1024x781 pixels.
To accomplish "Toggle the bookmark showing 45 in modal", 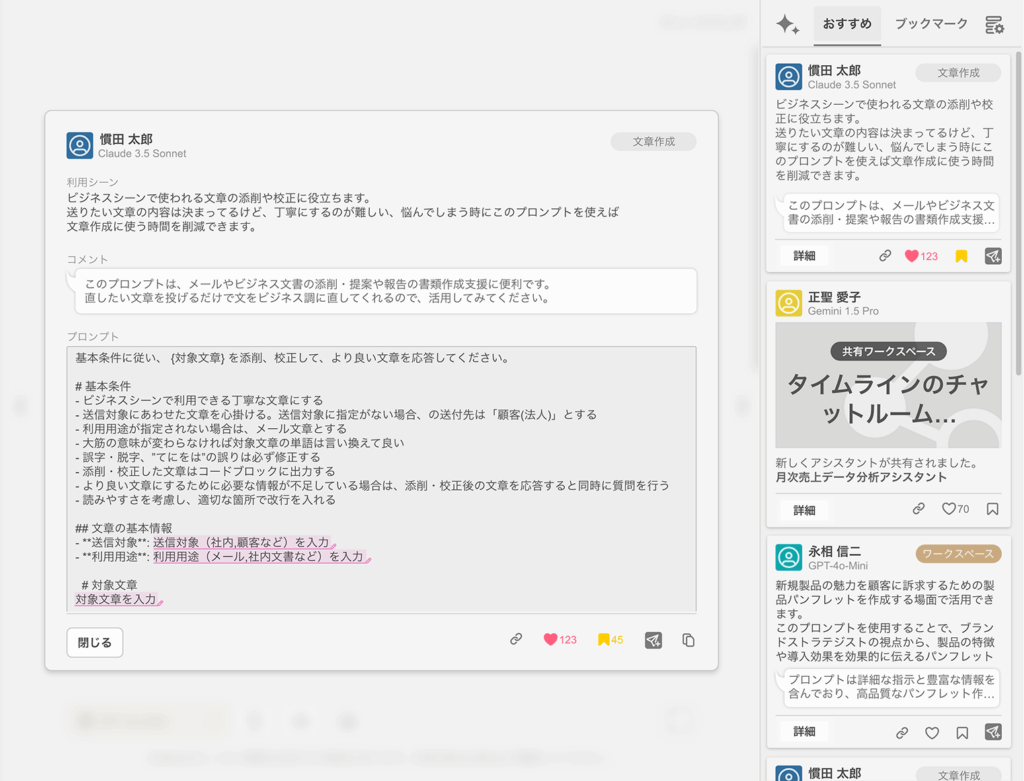I will 603,640.
